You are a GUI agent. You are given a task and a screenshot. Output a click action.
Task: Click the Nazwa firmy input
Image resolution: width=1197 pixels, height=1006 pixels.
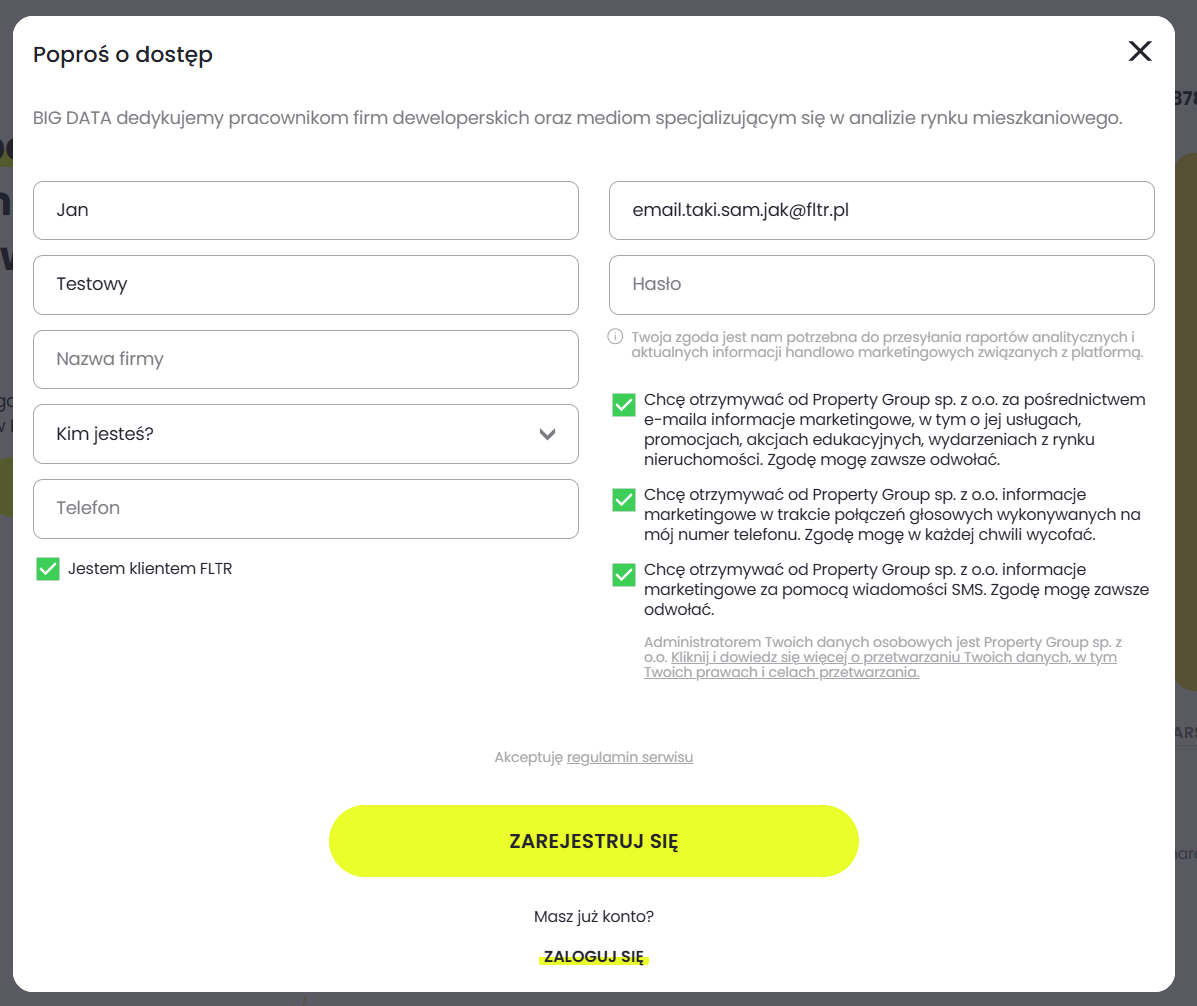305,359
